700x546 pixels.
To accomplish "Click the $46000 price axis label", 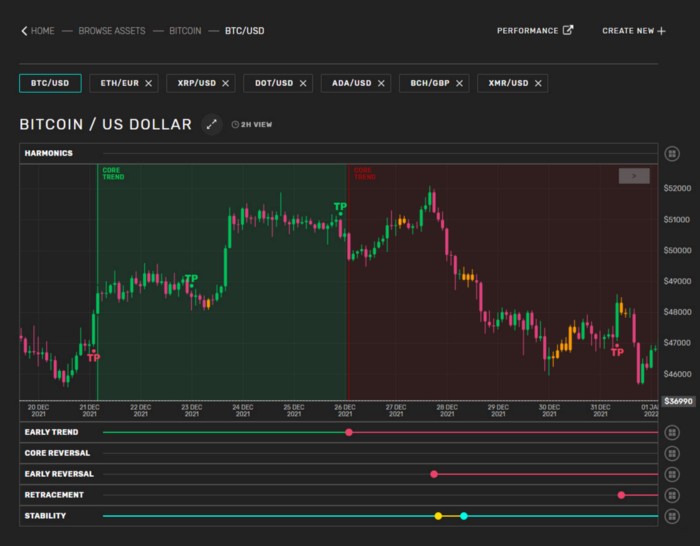I will point(677,374).
